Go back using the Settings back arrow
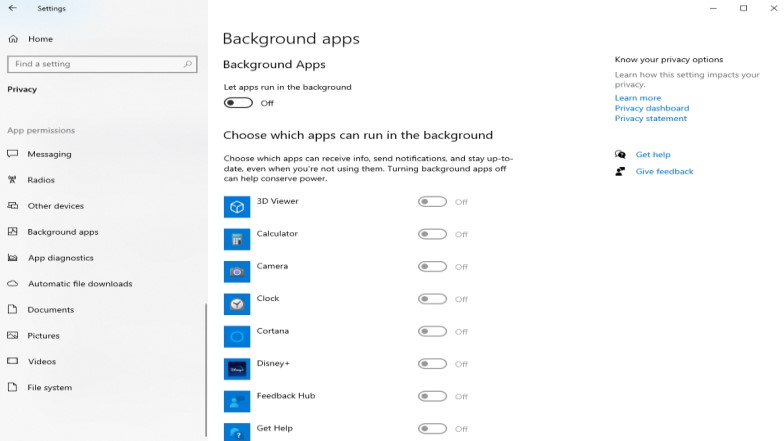This screenshot has height=441, width=784. 12,8
